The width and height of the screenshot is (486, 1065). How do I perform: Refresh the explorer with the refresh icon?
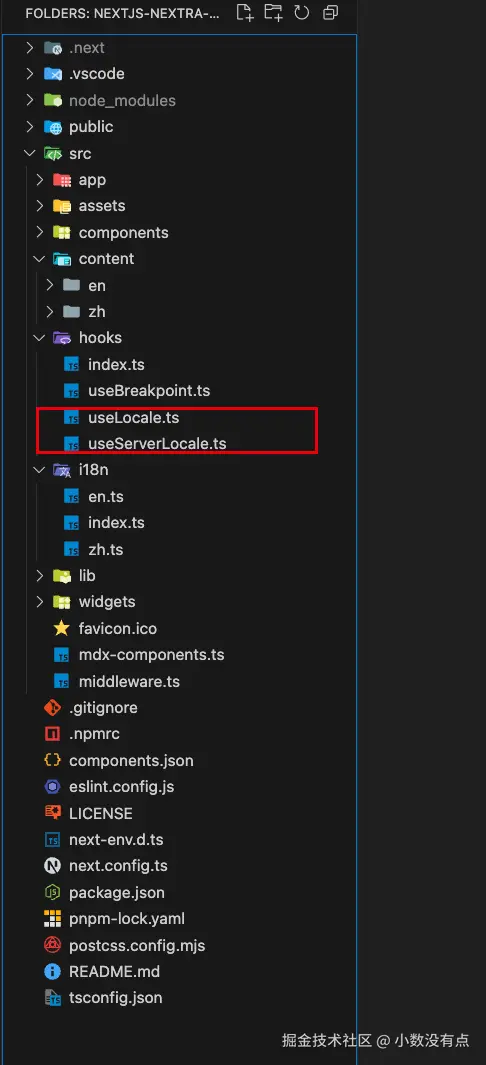coord(301,12)
